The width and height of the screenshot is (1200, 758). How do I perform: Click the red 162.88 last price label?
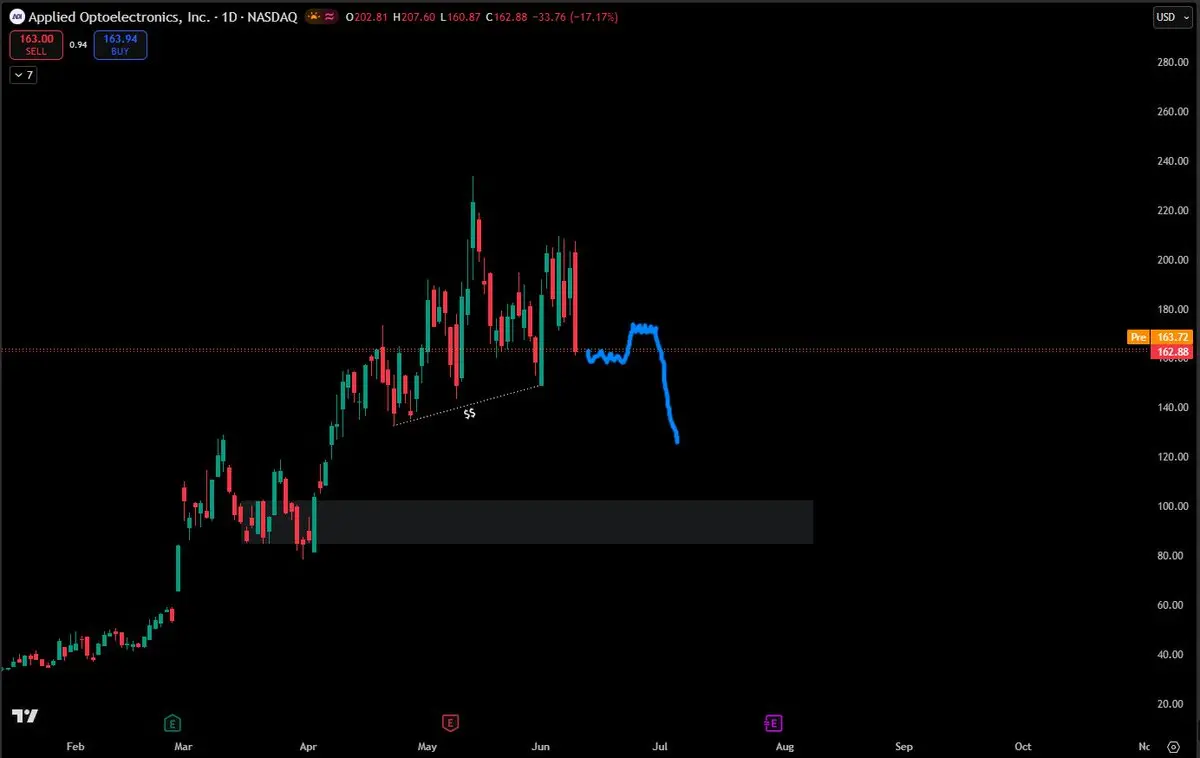coord(1172,352)
